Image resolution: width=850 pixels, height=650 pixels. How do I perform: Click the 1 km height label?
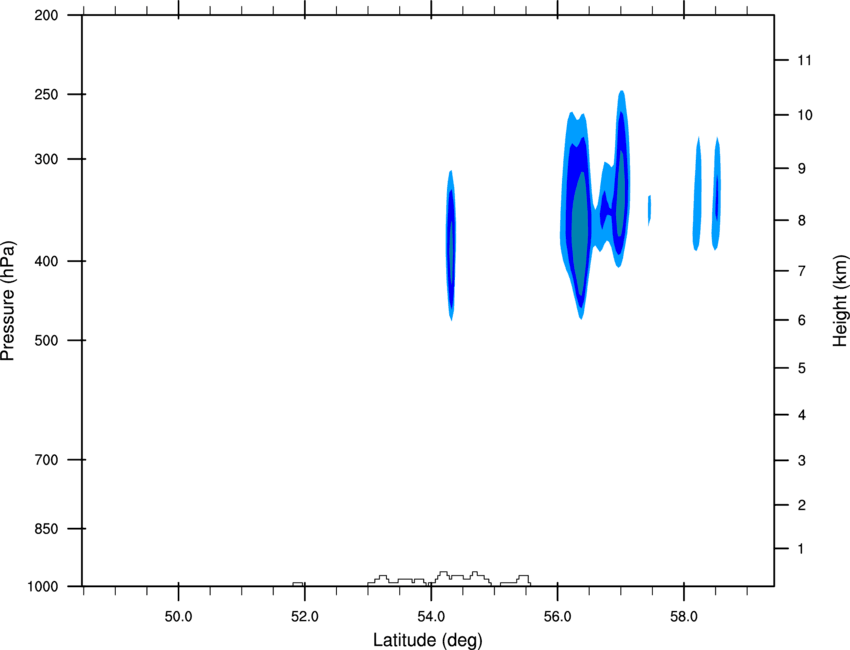[x=801, y=549]
